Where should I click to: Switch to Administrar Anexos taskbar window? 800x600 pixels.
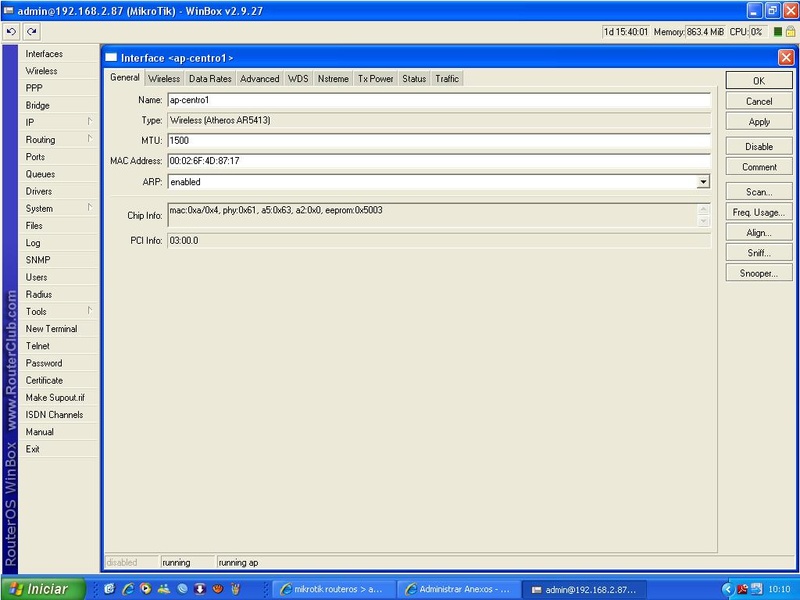[459, 589]
